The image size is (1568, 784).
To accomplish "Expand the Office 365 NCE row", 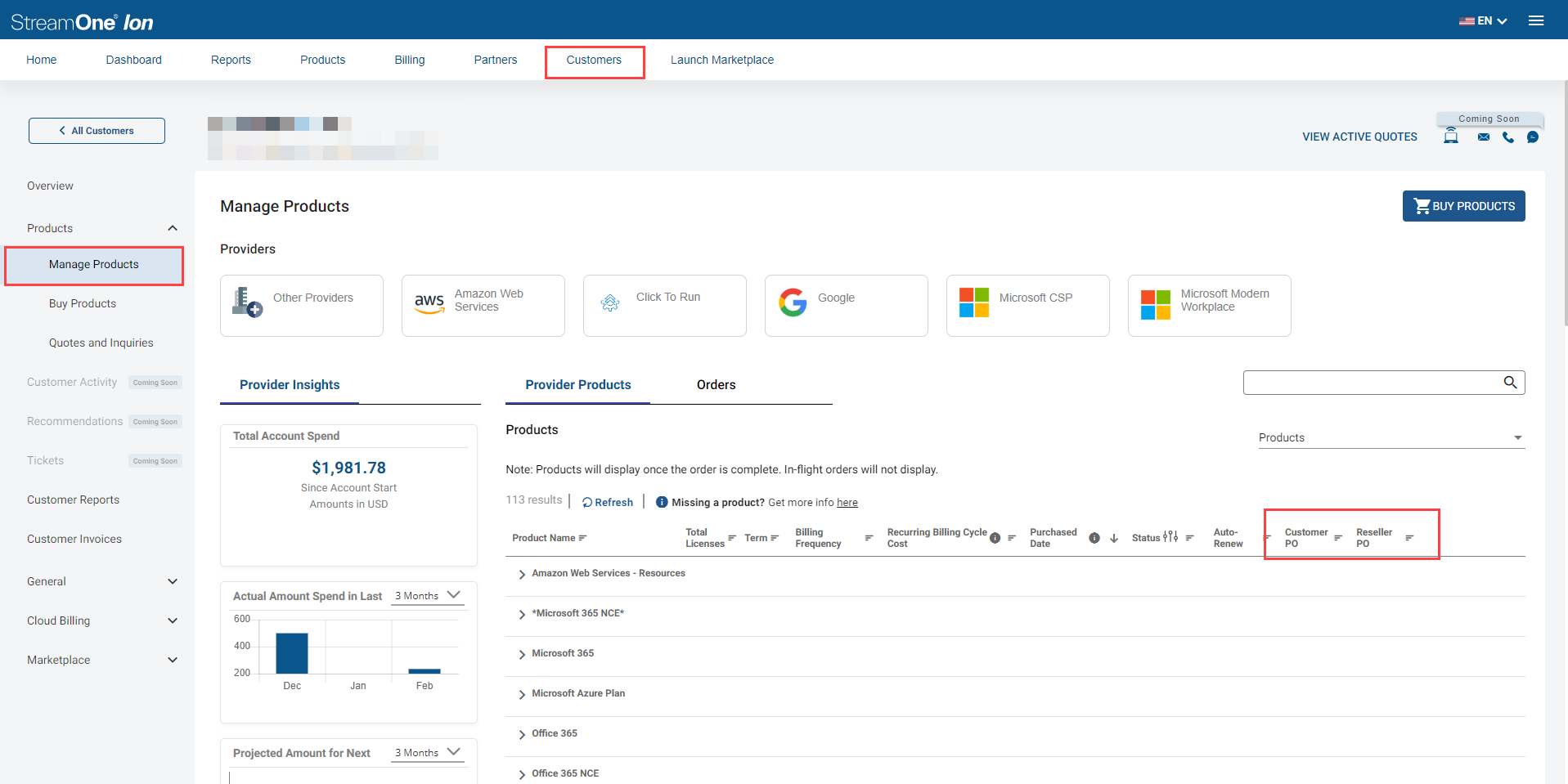I will (522, 775).
